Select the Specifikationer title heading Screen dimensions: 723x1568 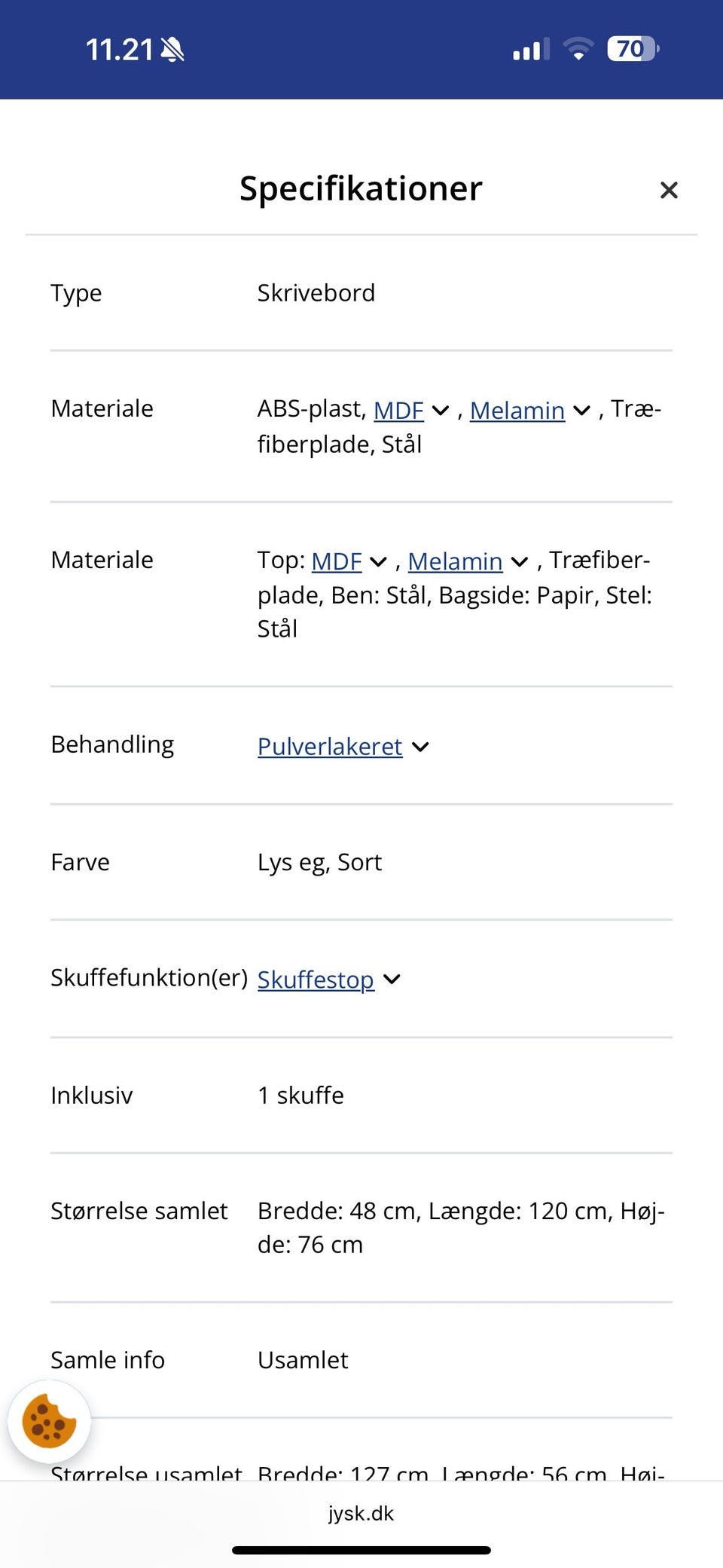360,188
